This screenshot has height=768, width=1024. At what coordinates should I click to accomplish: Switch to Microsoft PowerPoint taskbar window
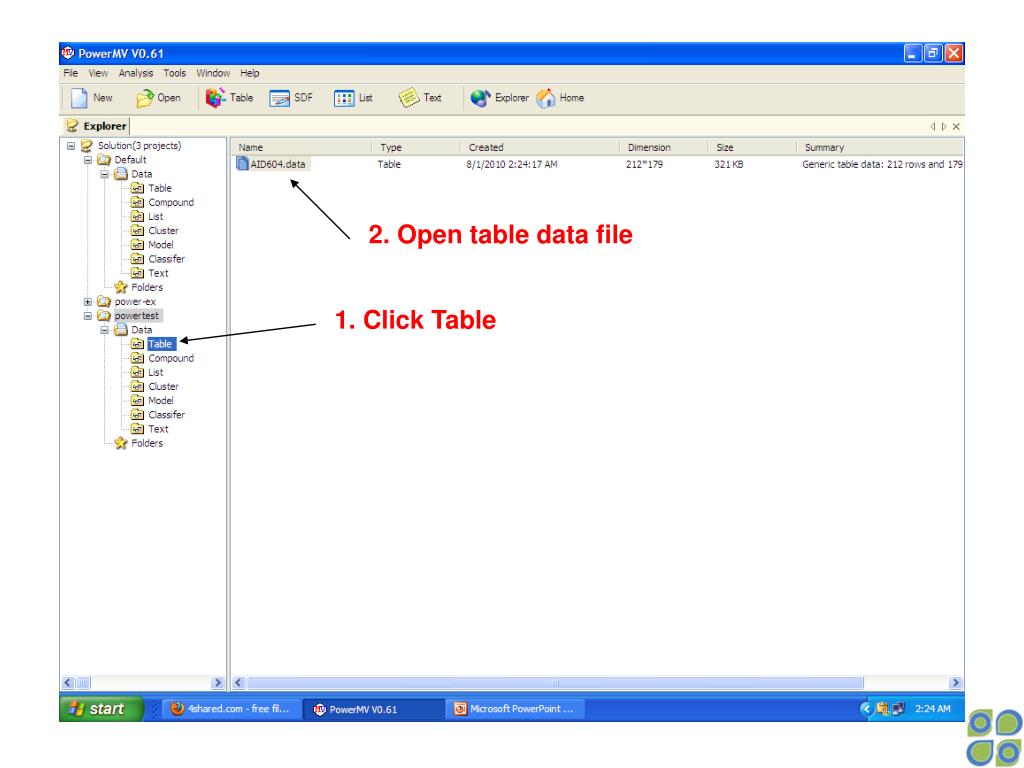[x=516, y=709]
